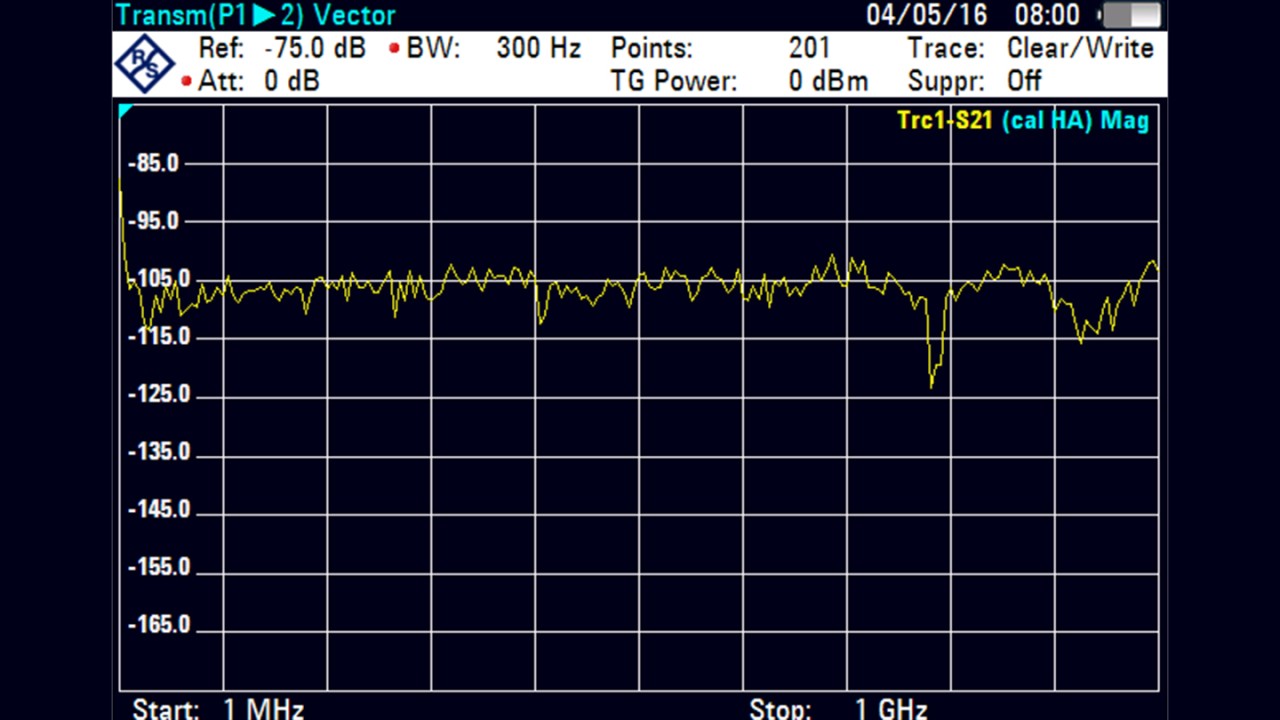The width and height of the screenshot is (1280, 720).
Task: Click the -155.0 axis label
Action: click(x=160, y=567)
